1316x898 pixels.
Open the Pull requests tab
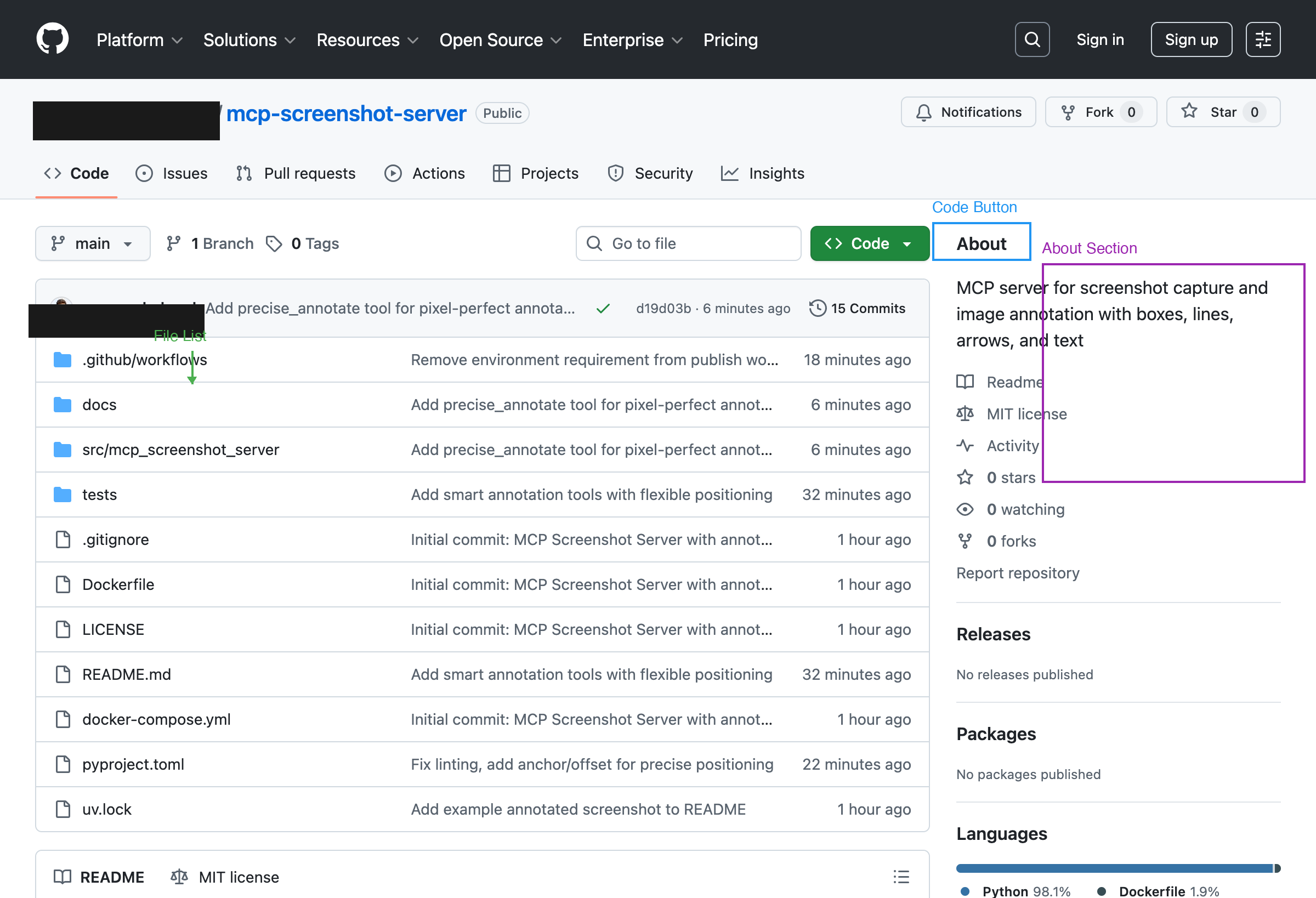point(296,173)
